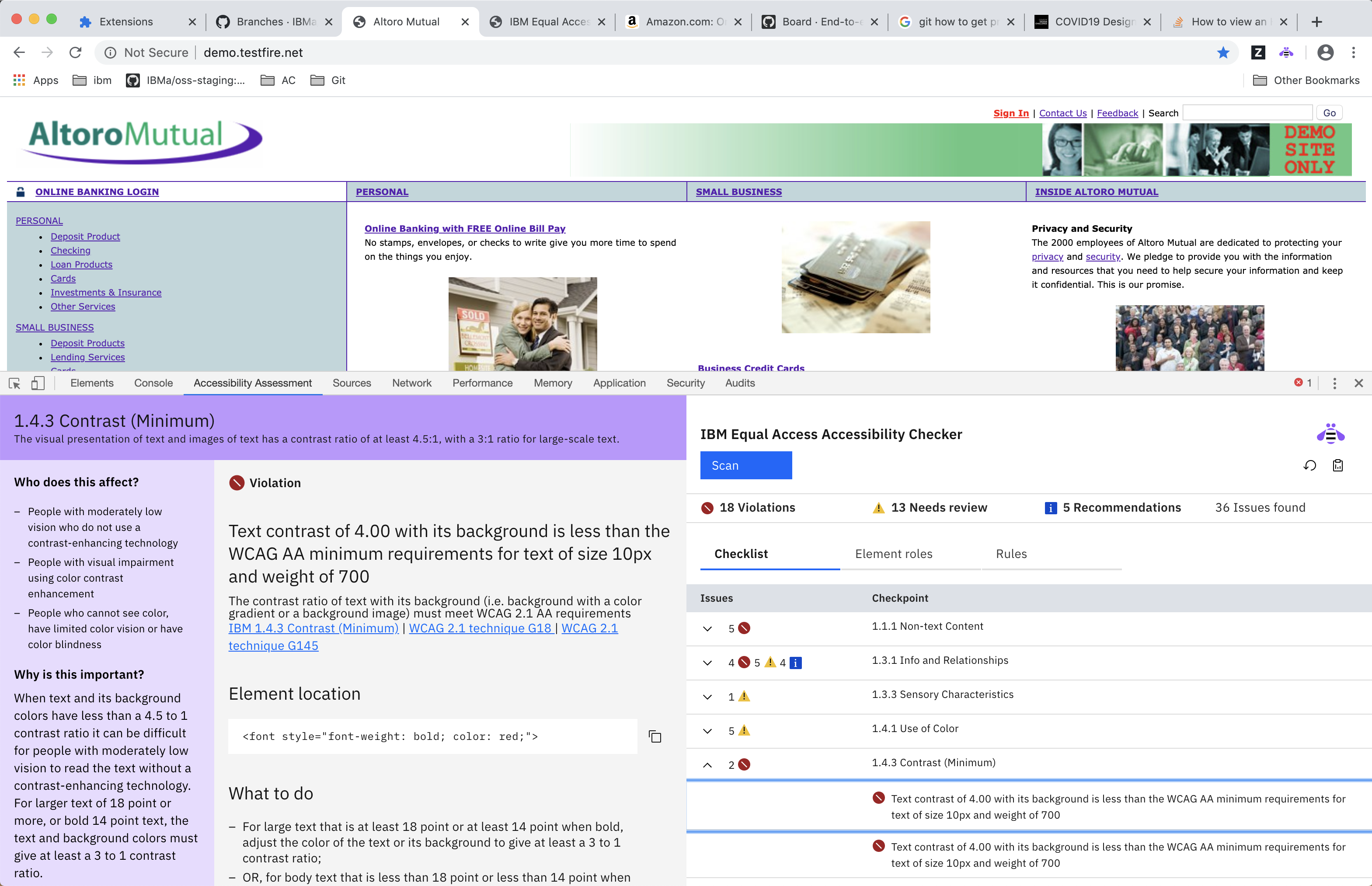
Task: Switch to the Elements DevTools tab
Action: point(92,383)
